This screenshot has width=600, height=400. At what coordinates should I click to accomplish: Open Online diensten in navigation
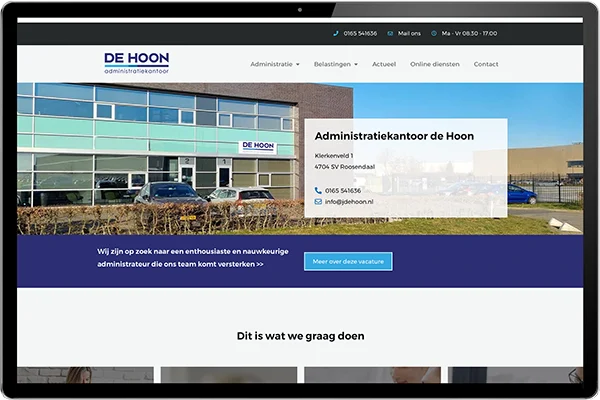[435, 64]
